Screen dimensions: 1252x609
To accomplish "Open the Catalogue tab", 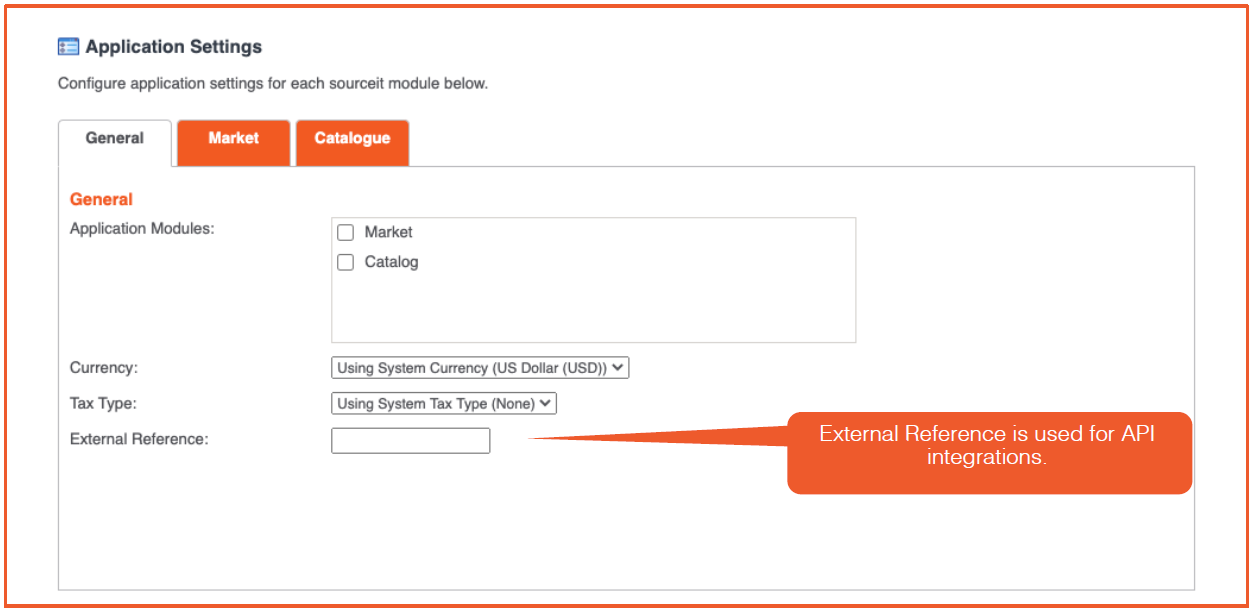I will click(352, 142).
